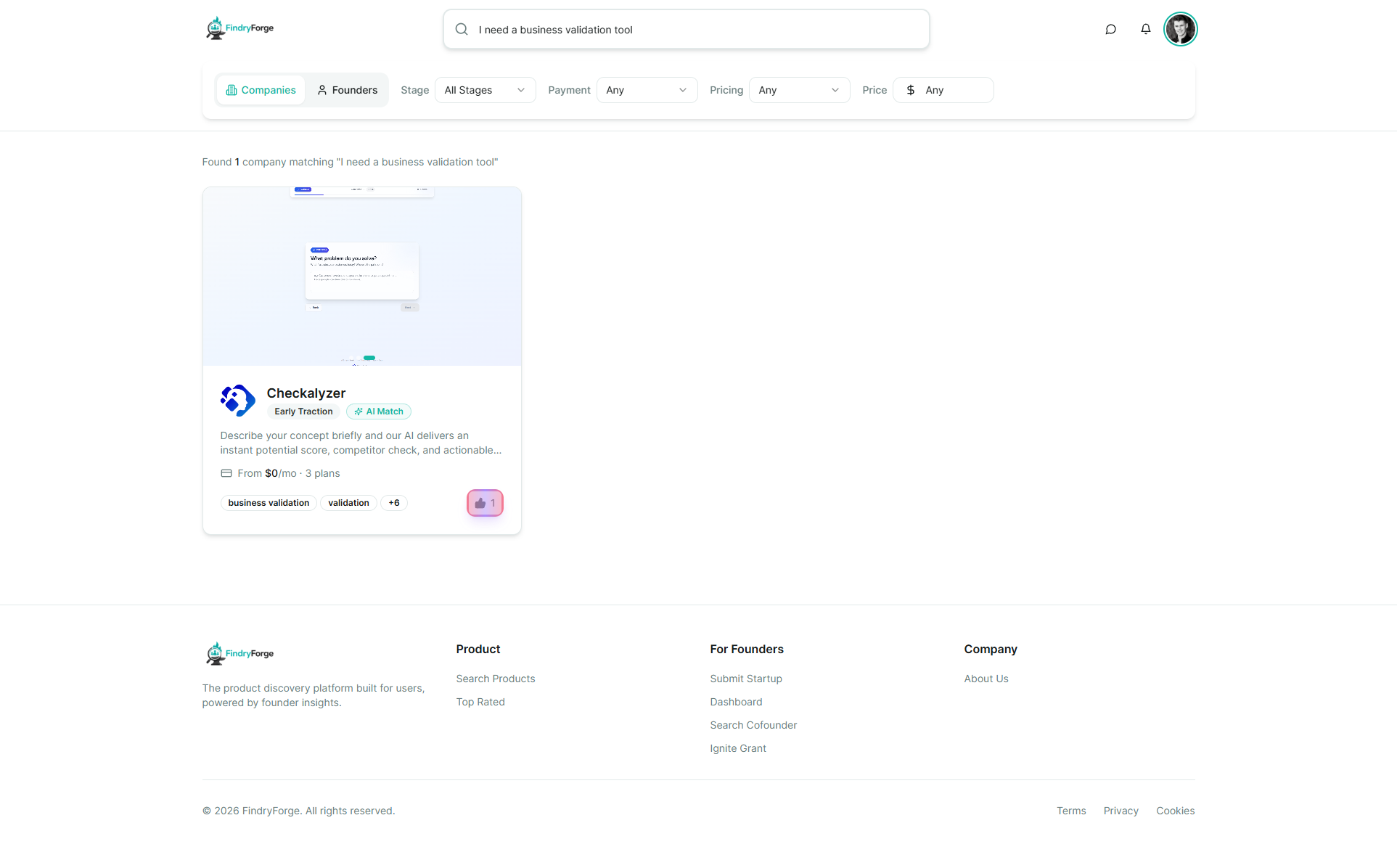This screenshot has width=1397, height=868.
Task: Click the Price Any input field
Action: point(943,90)
